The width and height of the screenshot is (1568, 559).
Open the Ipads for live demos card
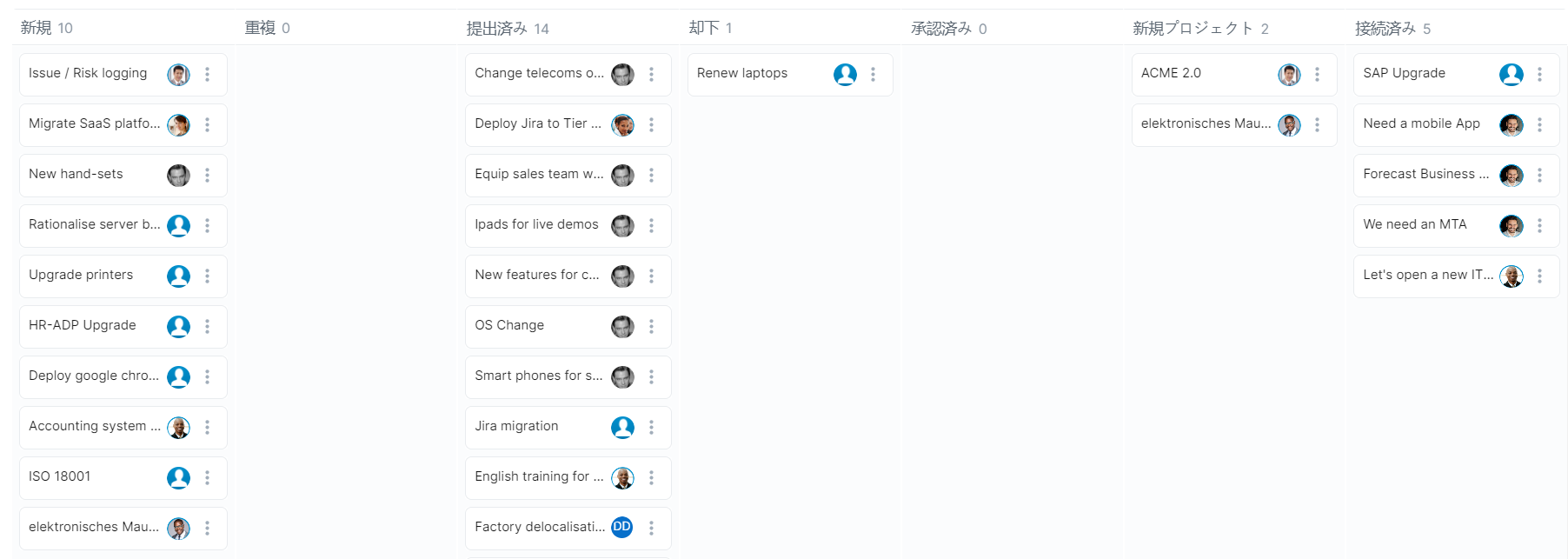pos(536,224)
